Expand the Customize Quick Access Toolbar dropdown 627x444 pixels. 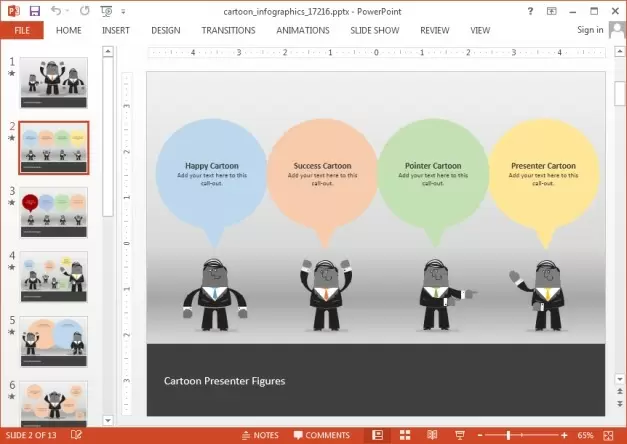click(125, 11)
